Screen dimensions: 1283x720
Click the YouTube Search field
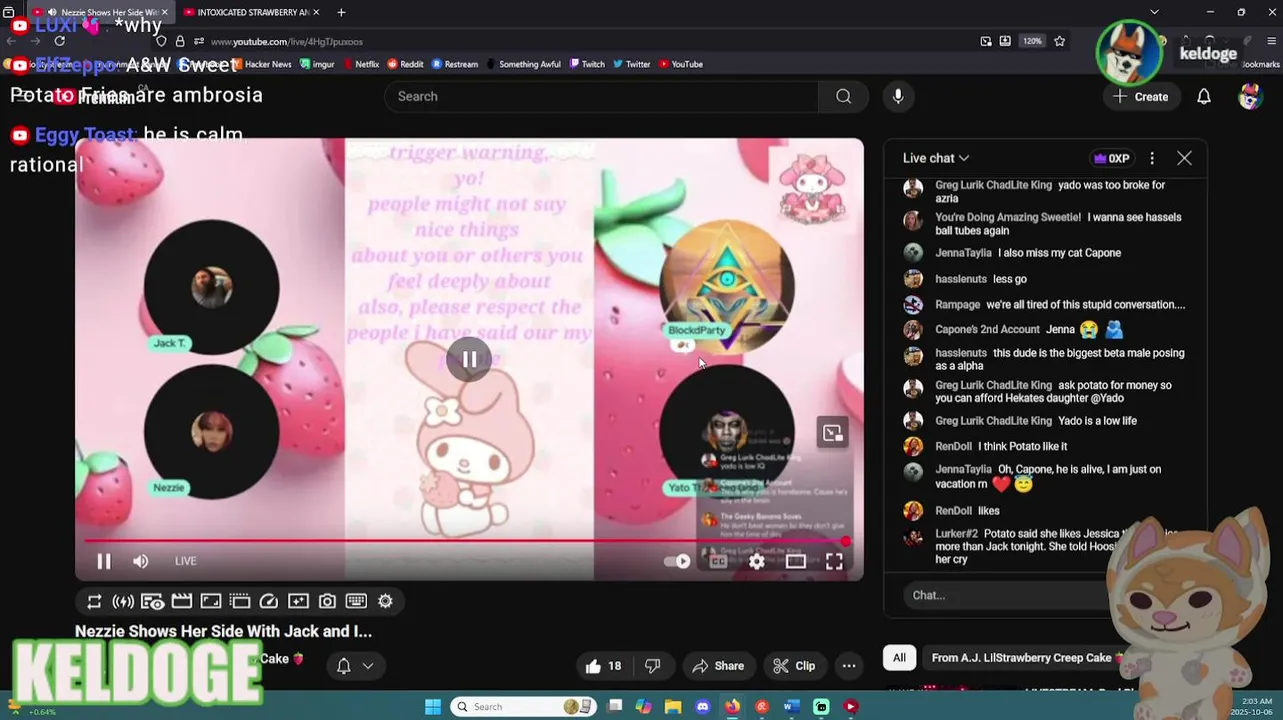[x=601, y=96]
